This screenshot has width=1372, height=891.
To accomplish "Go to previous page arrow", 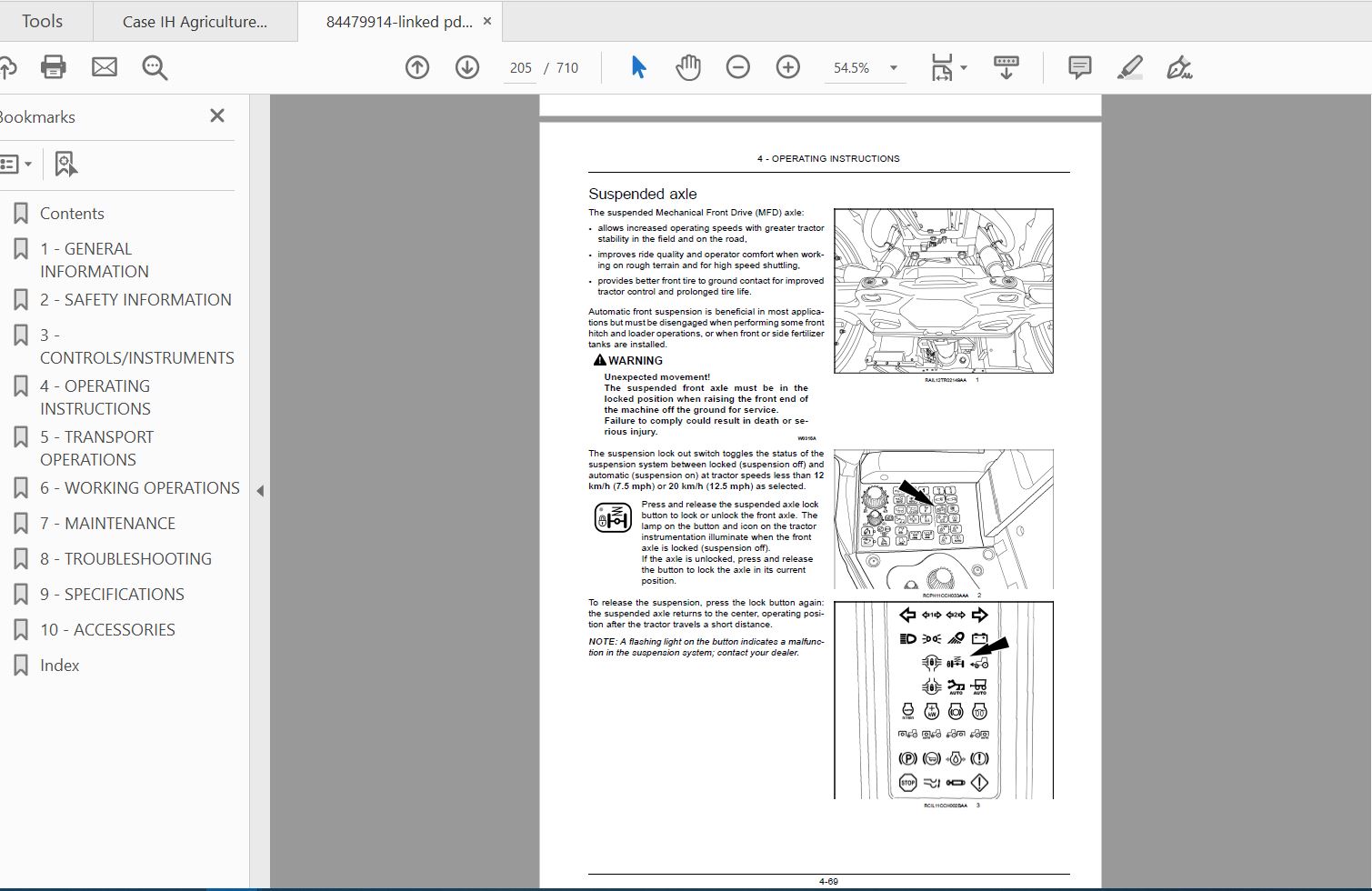I will (417, 67).
